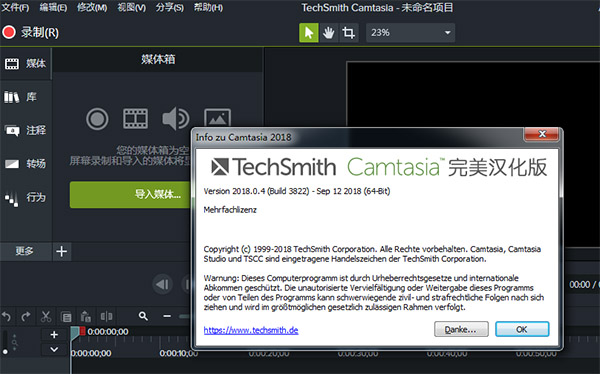Viewport: 600px width, 374px height.
Task: Switch to the 注释 annotations tab
Action: (25, 131)
